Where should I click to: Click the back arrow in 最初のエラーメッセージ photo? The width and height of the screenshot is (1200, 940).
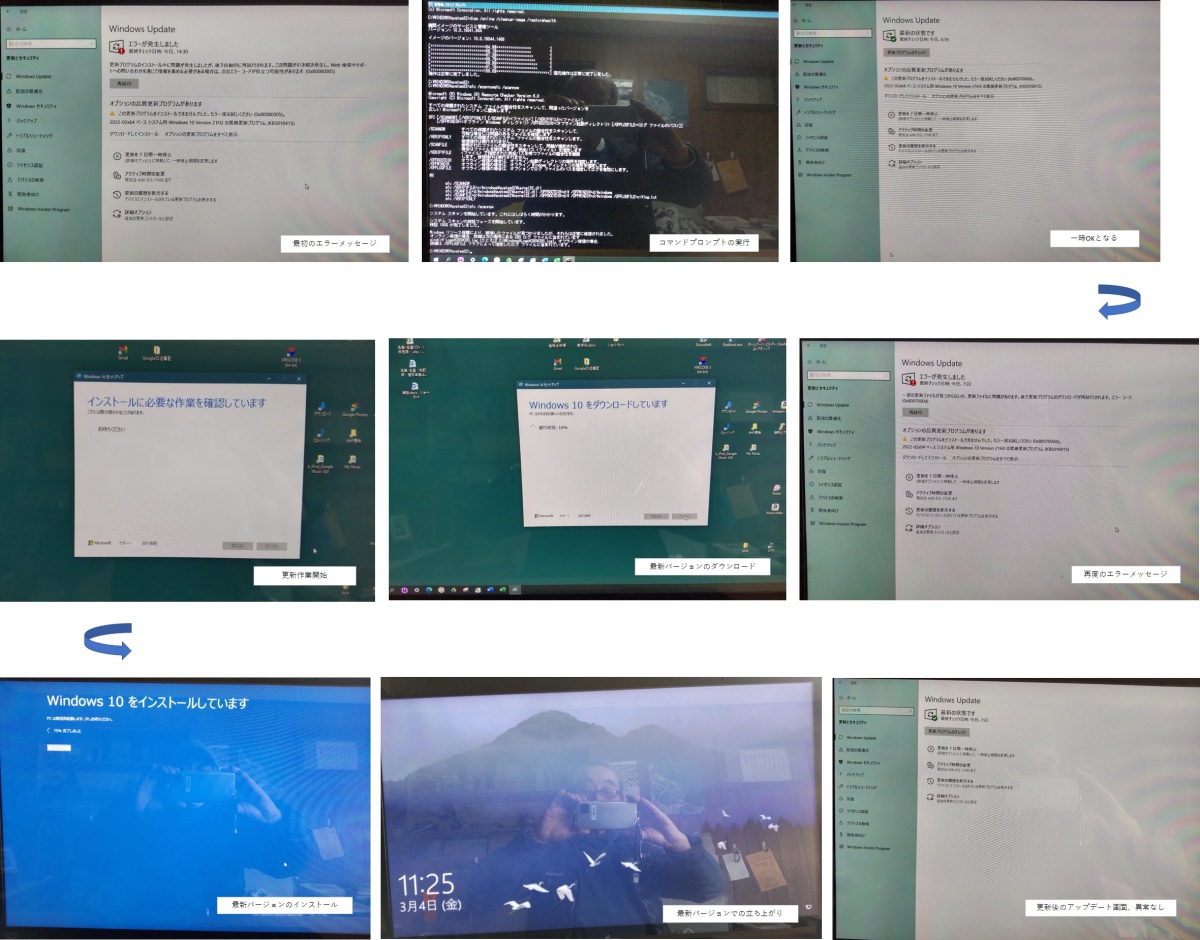(x=9, y=13)
